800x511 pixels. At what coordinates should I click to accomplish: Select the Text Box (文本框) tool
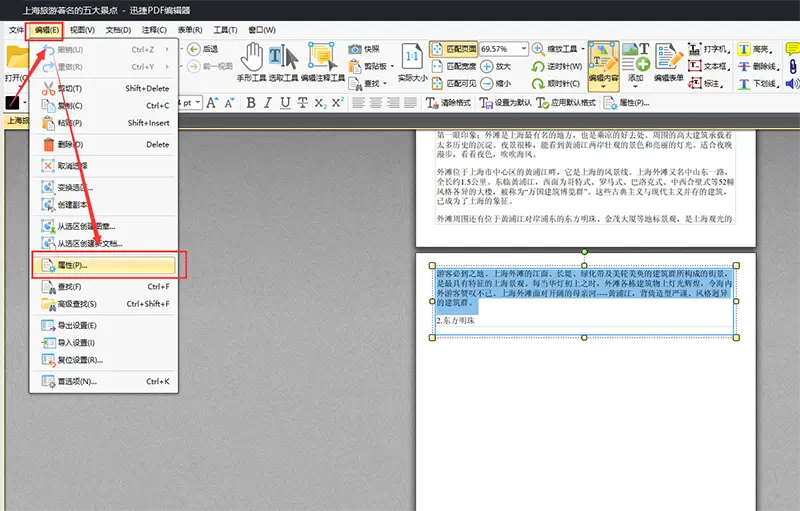[x=708, y=66]
